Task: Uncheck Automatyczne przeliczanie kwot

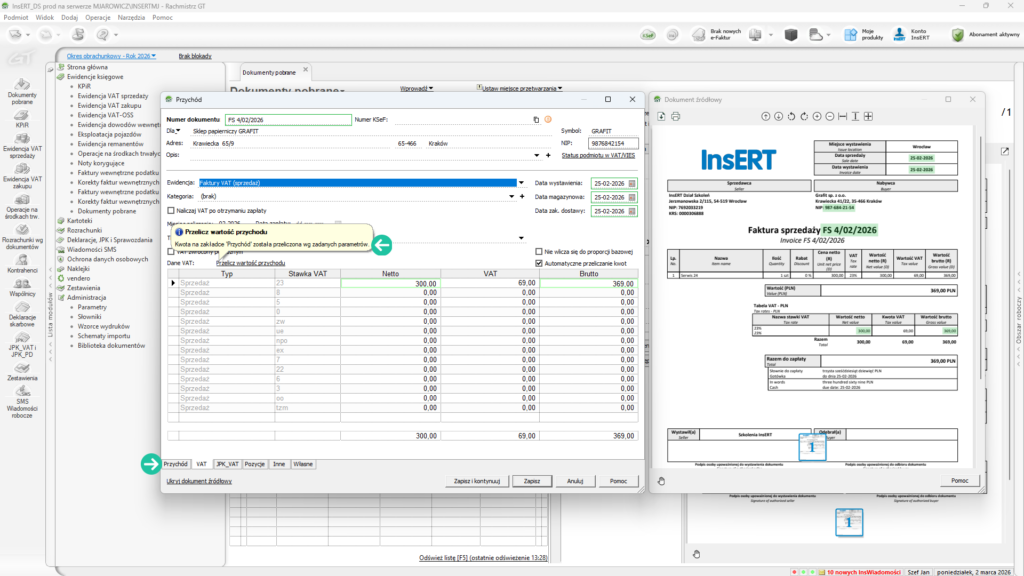Action: 540,263
